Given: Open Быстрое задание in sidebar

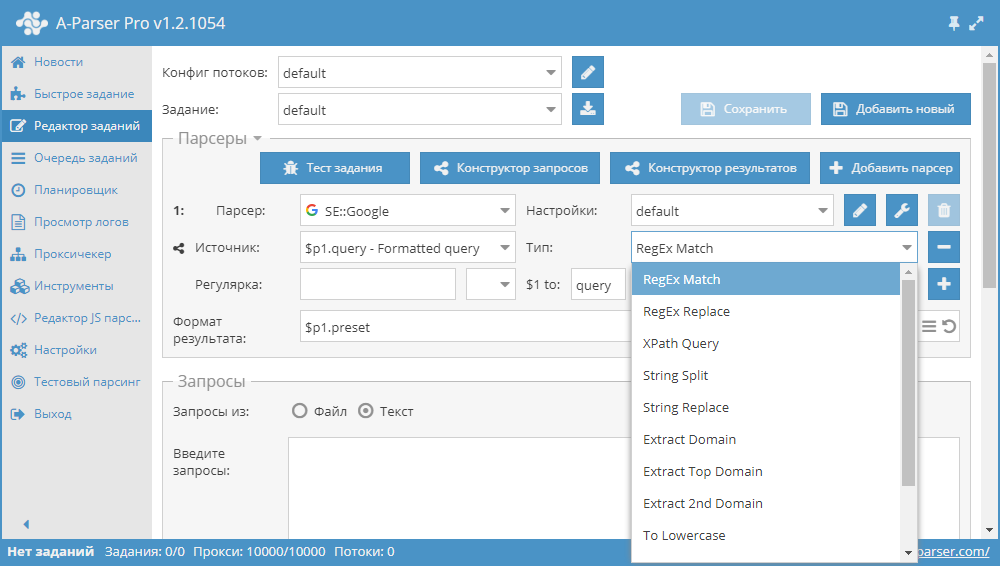Looking at the screenshot, I should [77, 94].
